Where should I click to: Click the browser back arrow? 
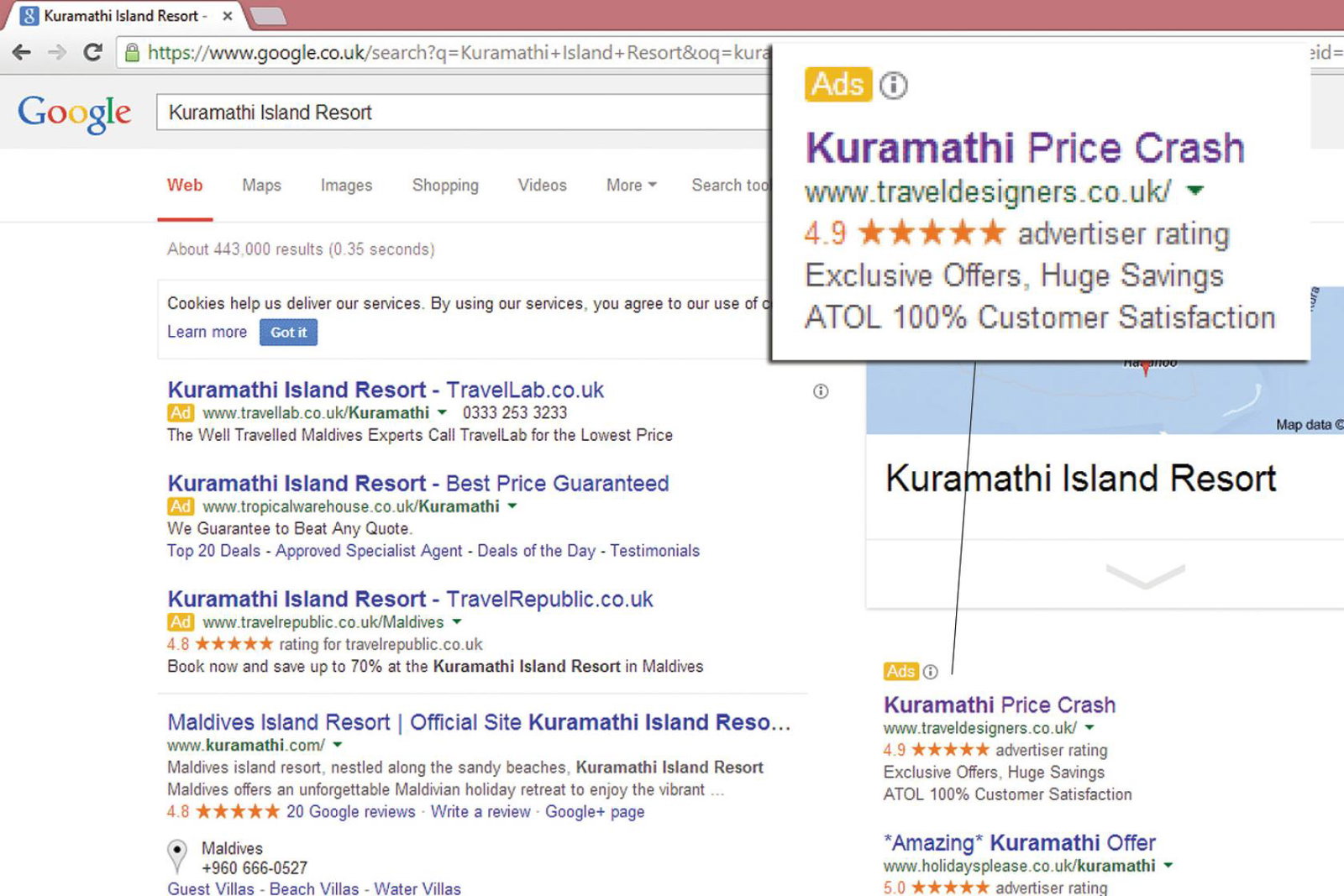(x=22, y=52)
